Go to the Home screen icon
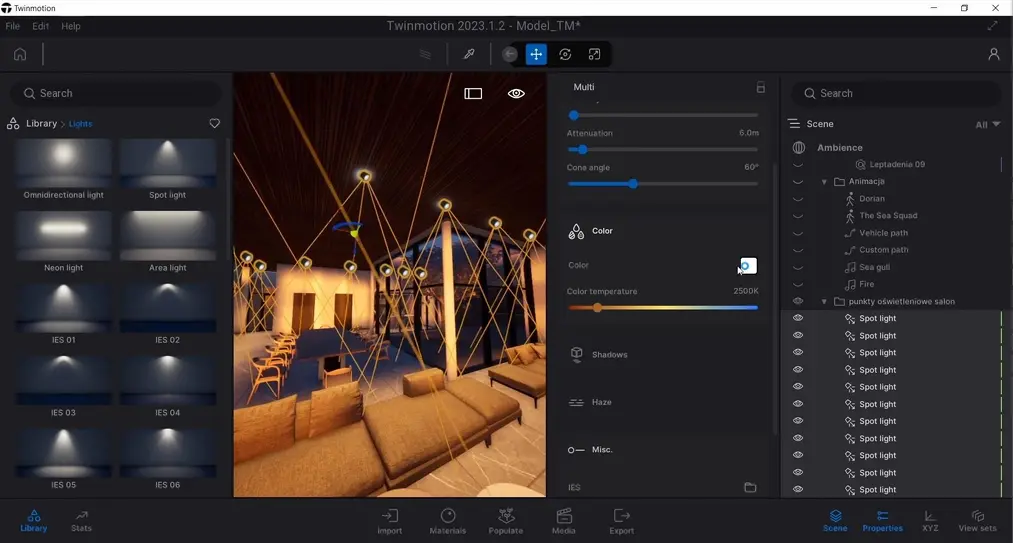 coord(20,54)
